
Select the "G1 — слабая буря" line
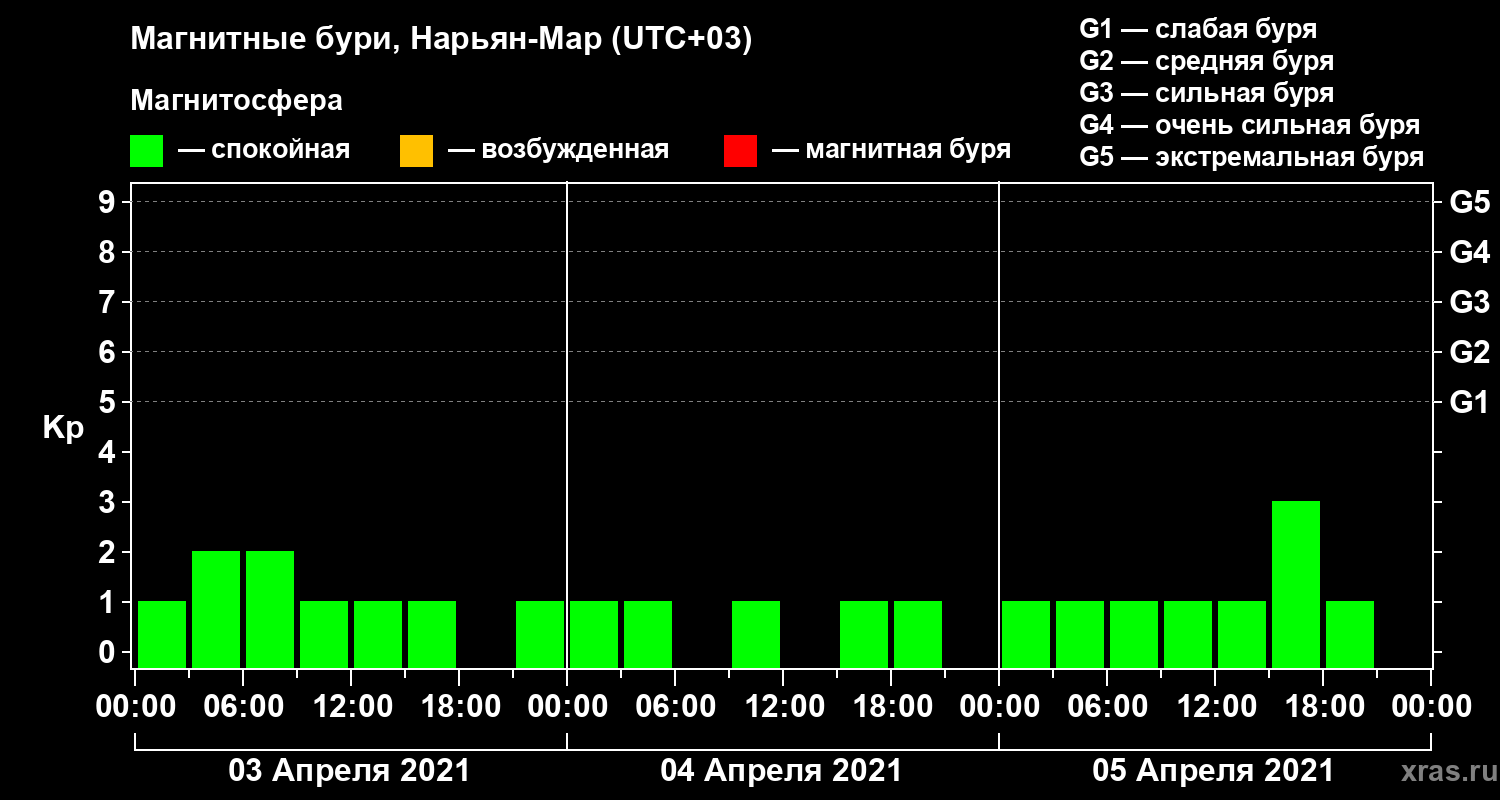pyautogui.click(x=1199, y=28)
